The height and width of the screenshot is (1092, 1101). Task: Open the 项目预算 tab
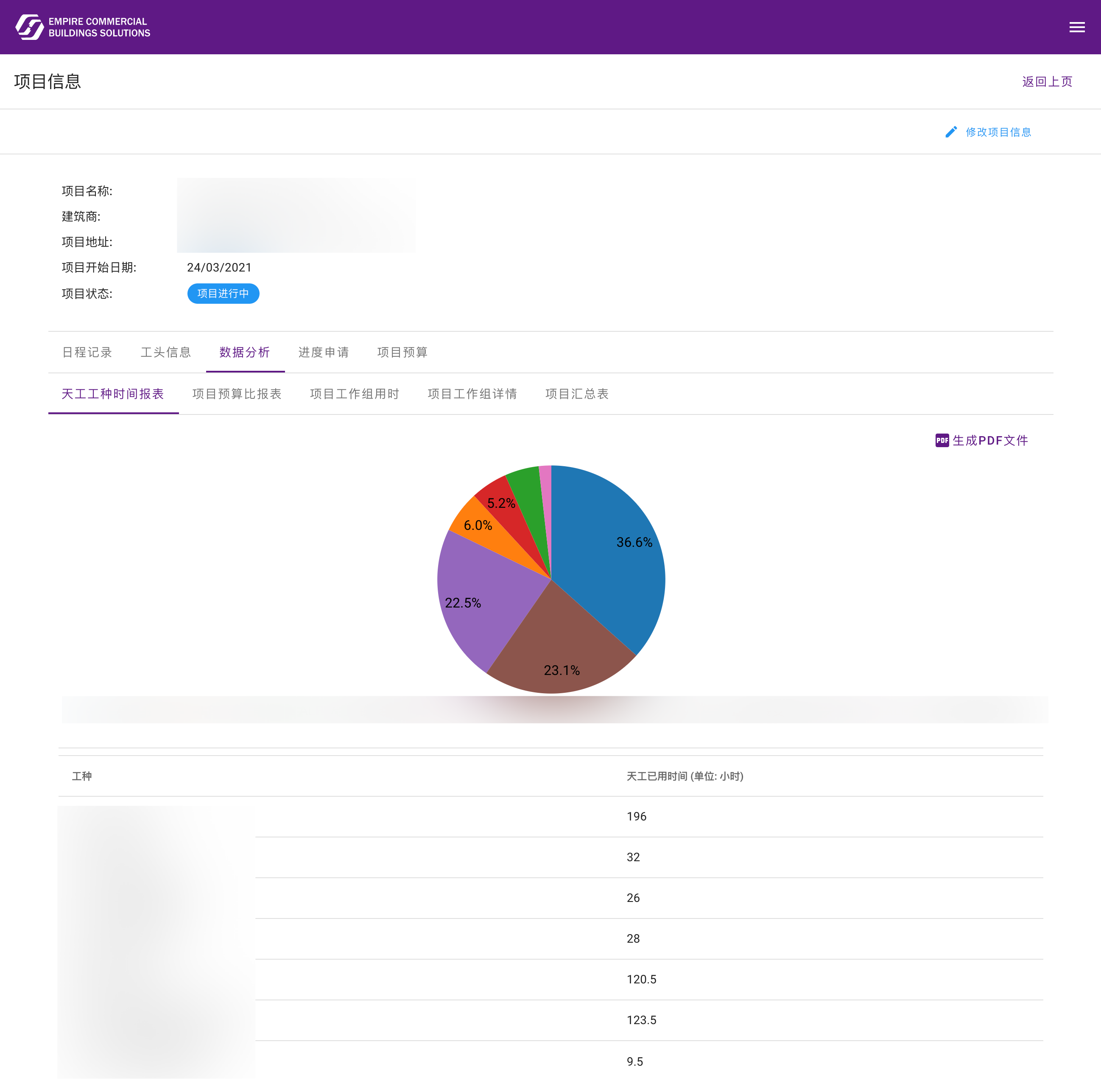click(402, 352)
